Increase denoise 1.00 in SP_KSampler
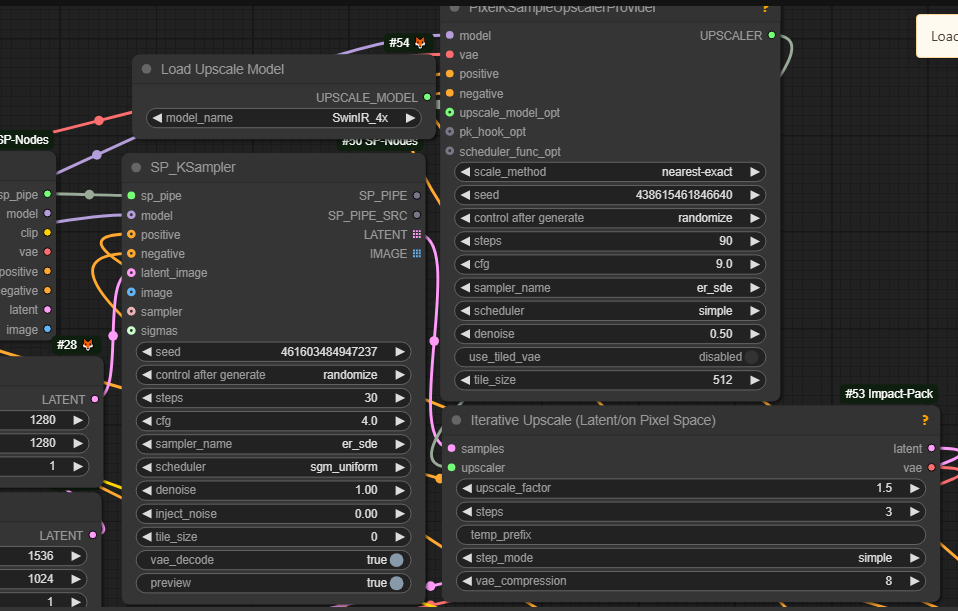 pyautogui.click(x=400, y=490)
